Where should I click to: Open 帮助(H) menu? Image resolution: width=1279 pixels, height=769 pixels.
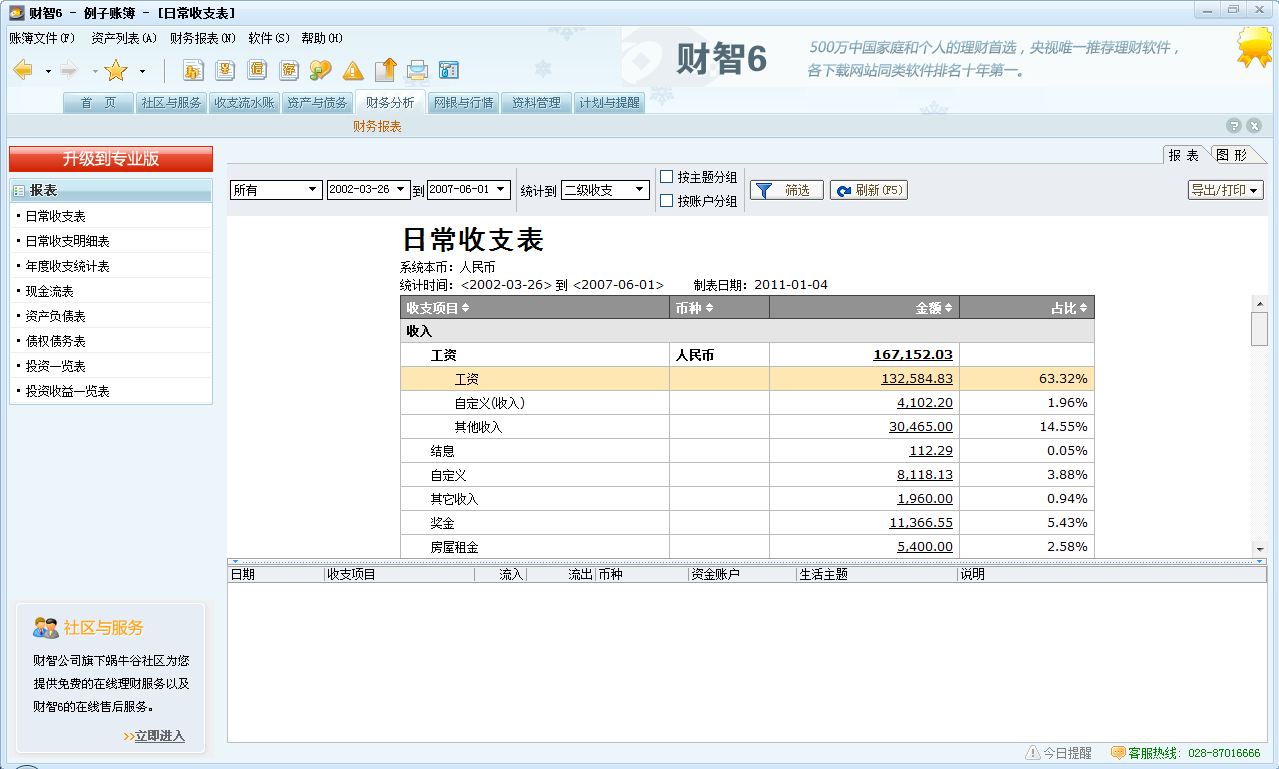pos(322,38)
